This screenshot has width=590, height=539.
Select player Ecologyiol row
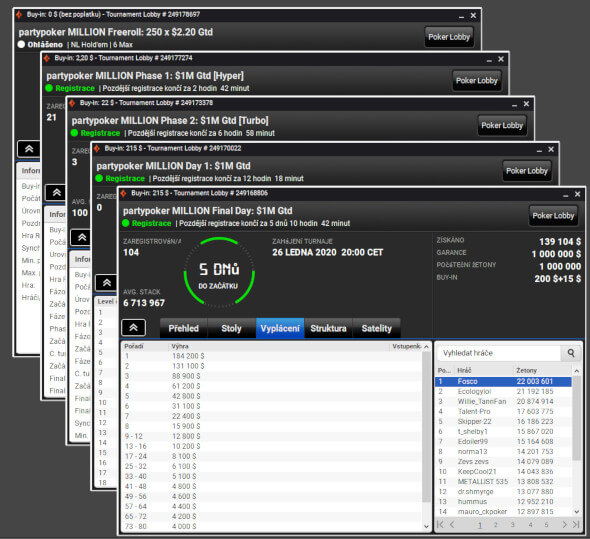click(x=503, y=391)
